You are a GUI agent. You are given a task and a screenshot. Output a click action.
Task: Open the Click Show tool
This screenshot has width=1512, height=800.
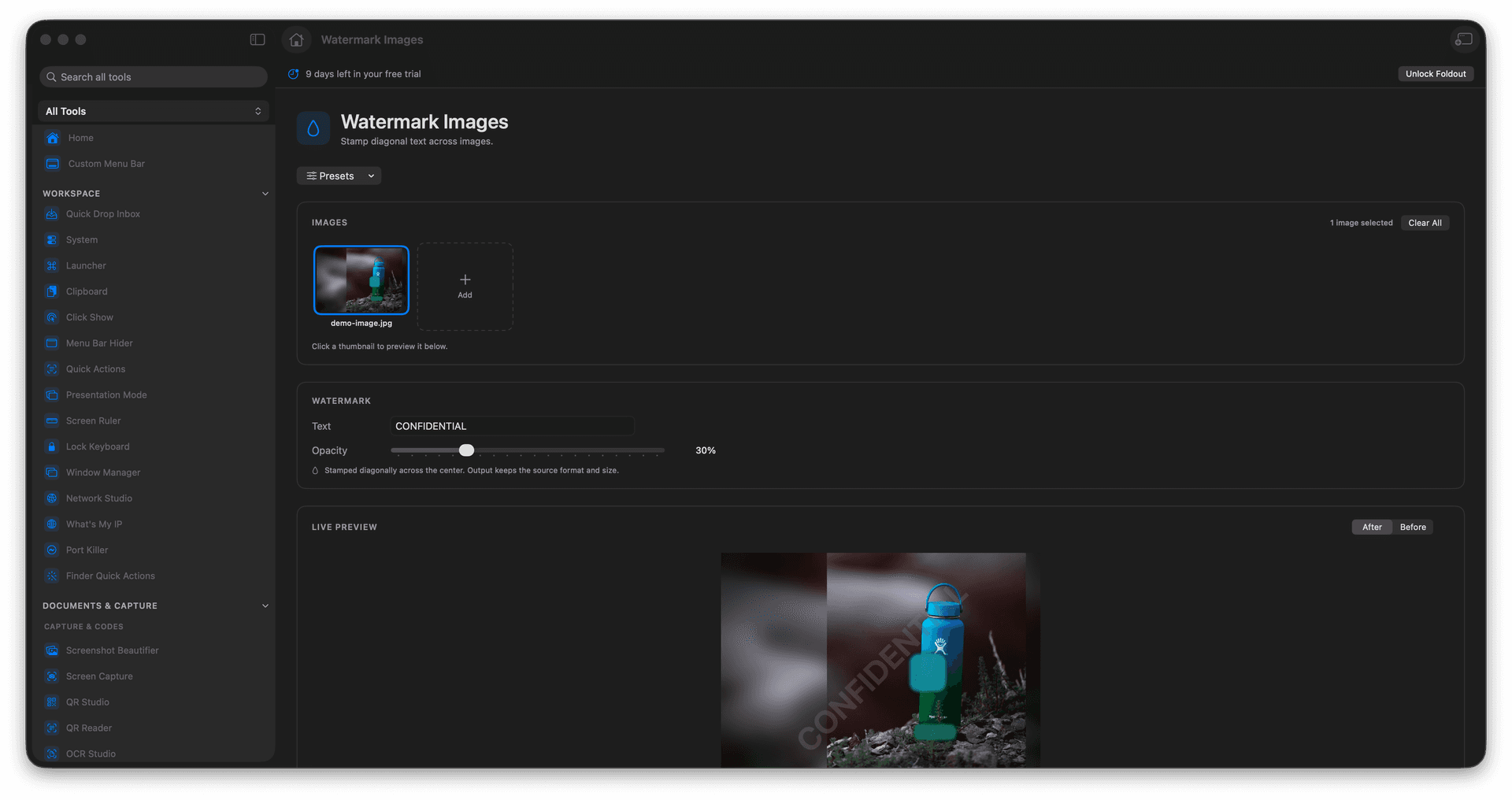point(154,317)
